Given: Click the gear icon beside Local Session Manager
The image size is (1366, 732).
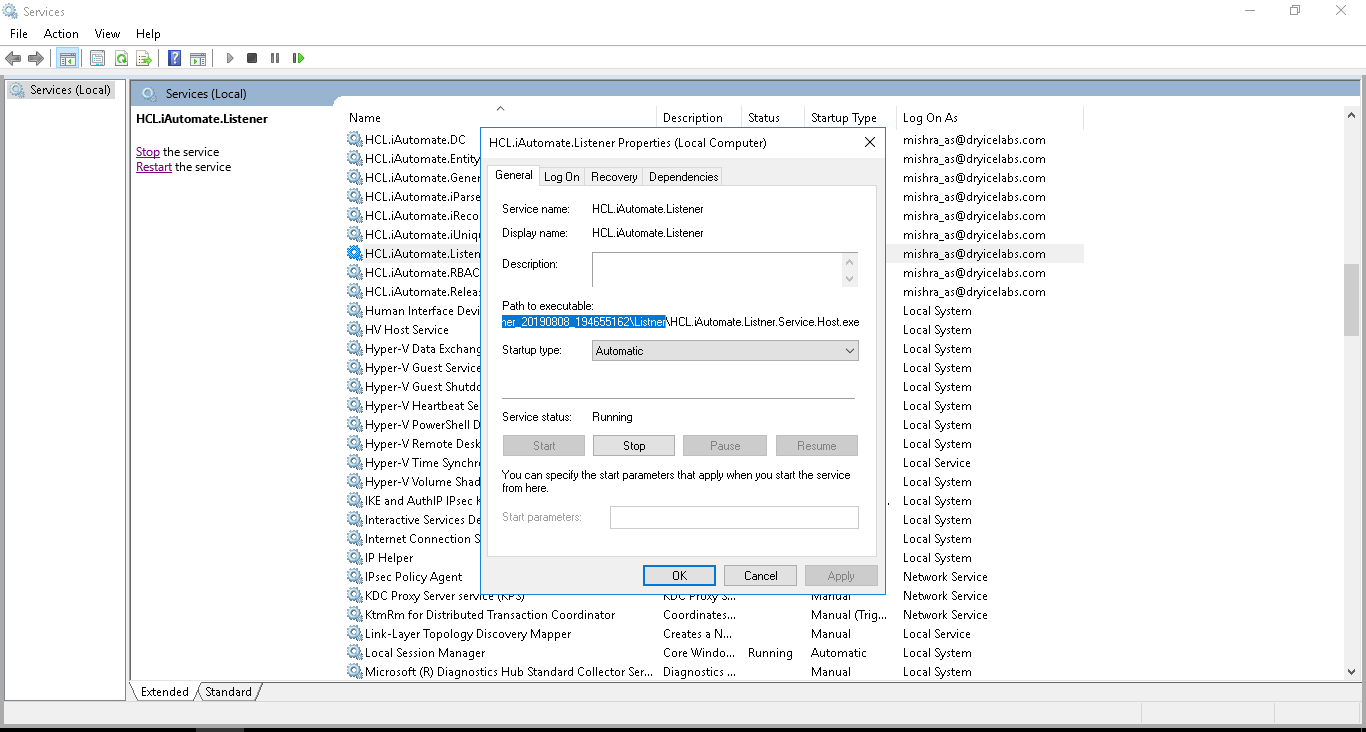Looking at the screenshot, I should (x=355, y=653).
